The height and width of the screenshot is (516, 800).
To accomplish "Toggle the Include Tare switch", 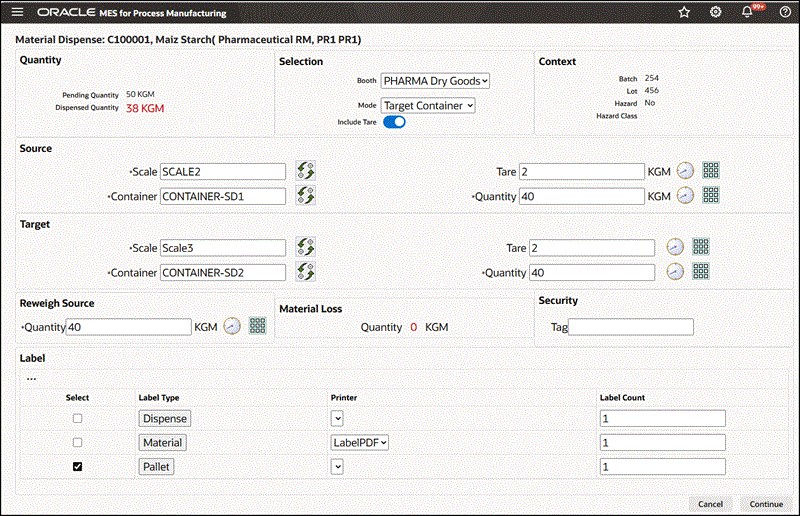I will (394, 122).
